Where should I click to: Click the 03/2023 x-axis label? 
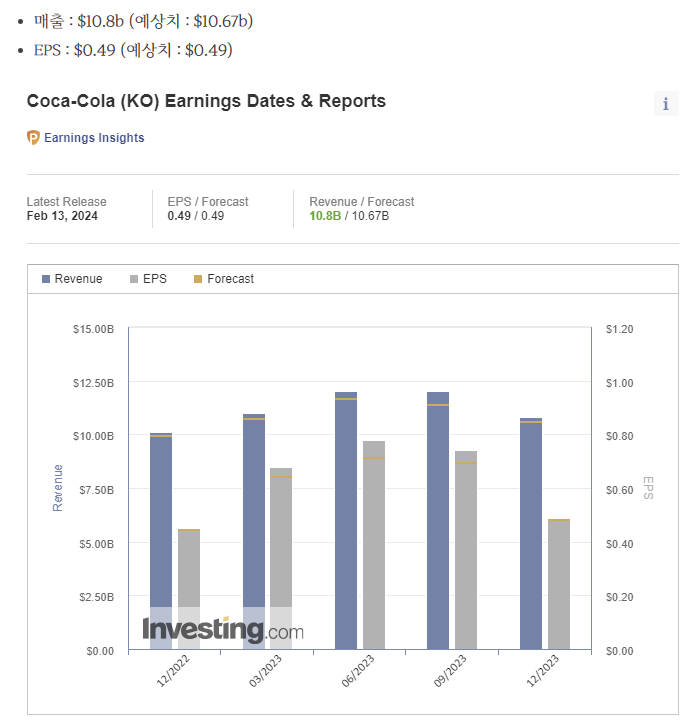point(265,671)
